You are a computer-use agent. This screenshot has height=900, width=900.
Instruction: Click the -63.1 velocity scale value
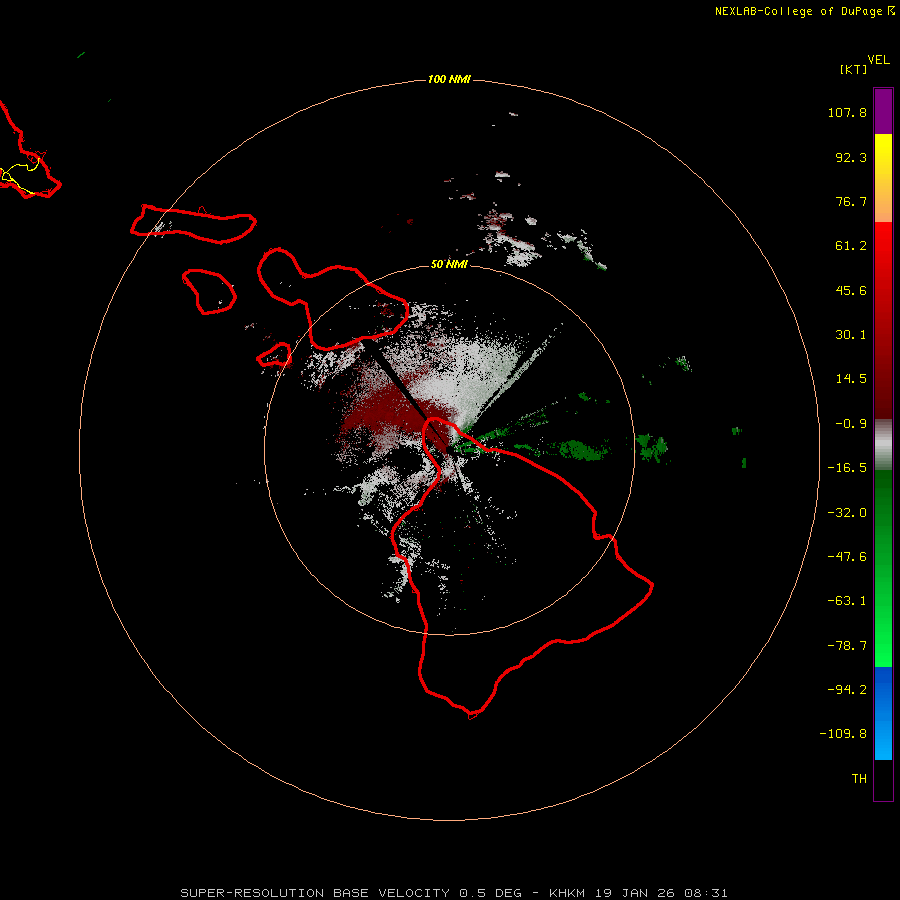(x=847, y=601)
